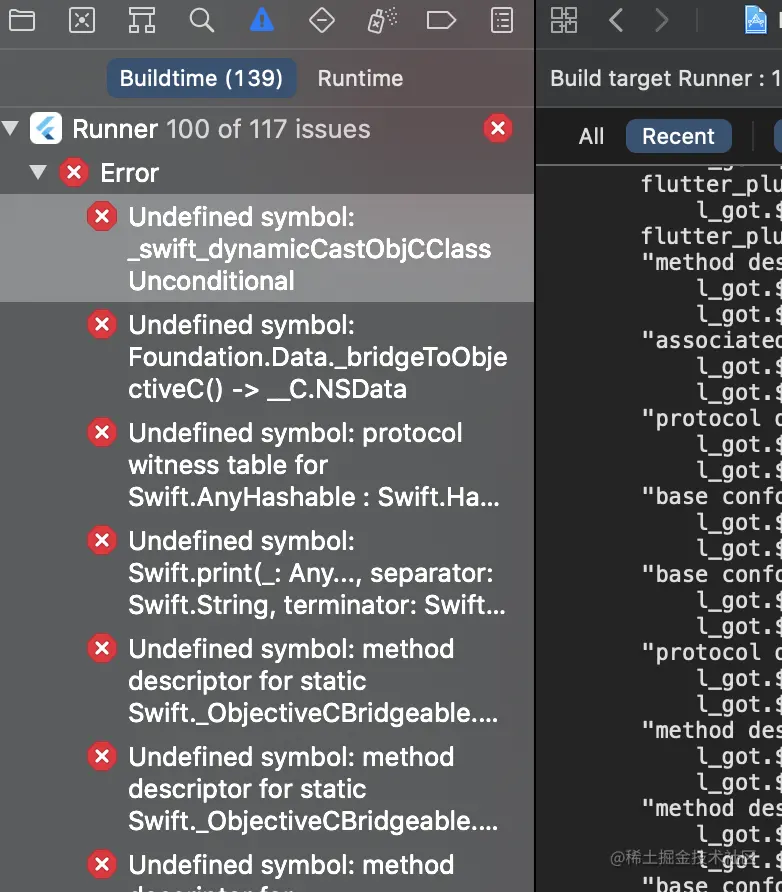Select Undefined symbol _swift_dynamicCastObjCClassUnconditional error
Screen dimensions: 782x892
(x=309, y=249)
